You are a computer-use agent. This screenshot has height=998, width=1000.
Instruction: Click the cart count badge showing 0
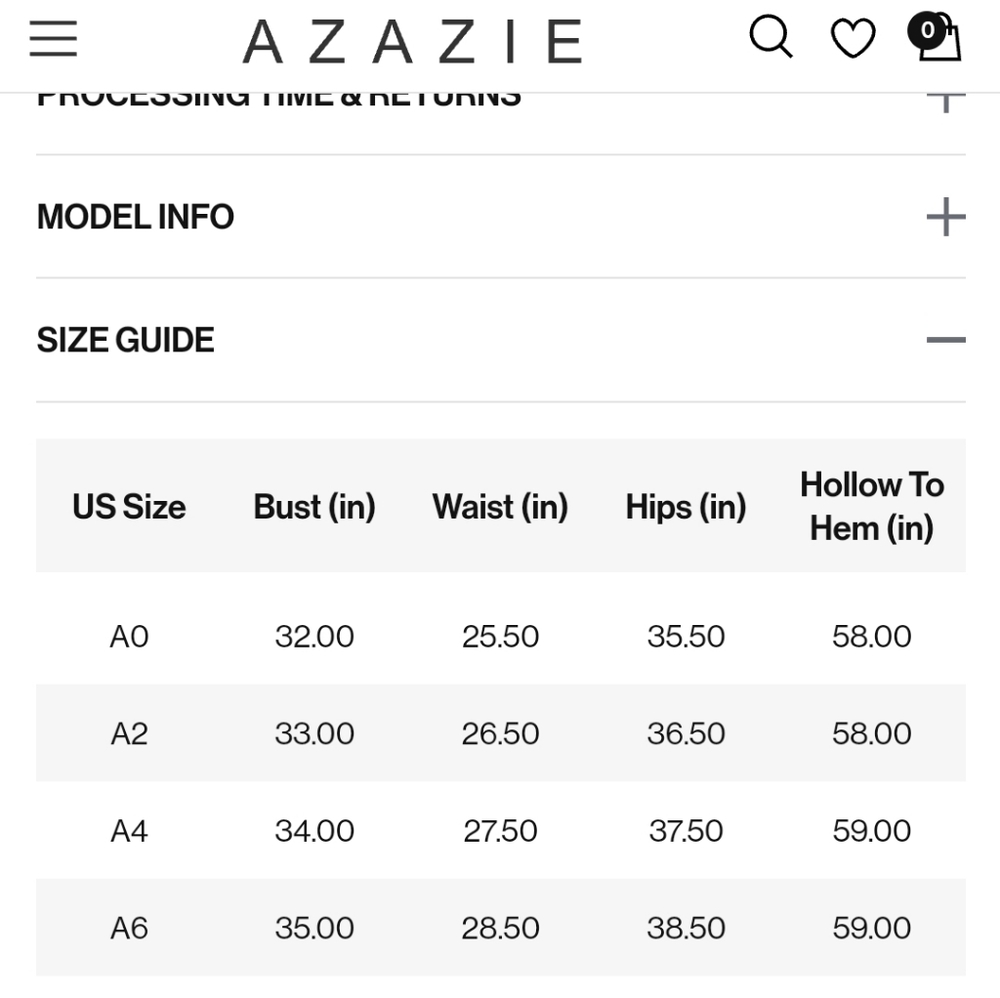tap(927, 30)
